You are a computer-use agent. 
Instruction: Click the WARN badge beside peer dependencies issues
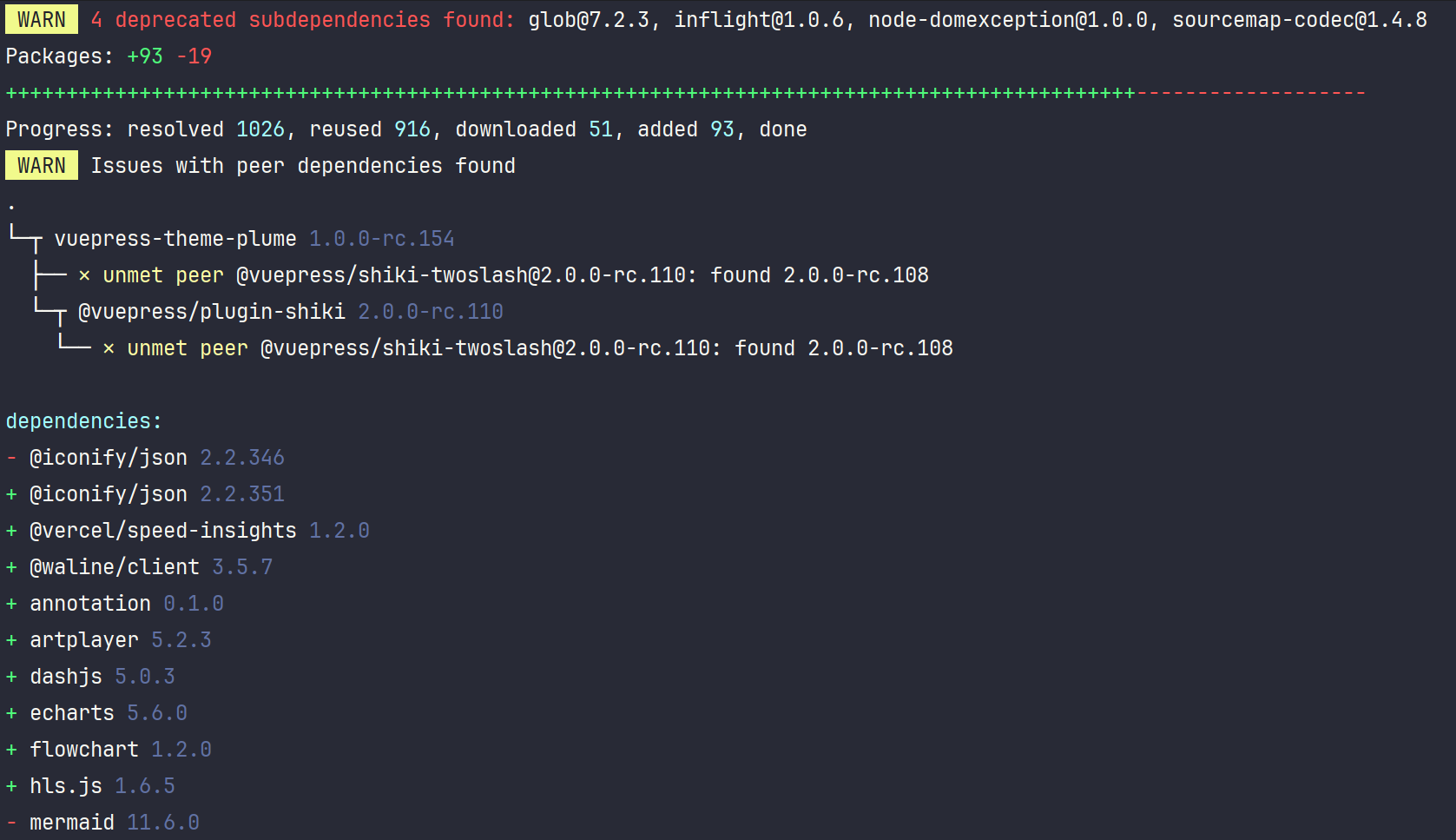coord(41,165)
